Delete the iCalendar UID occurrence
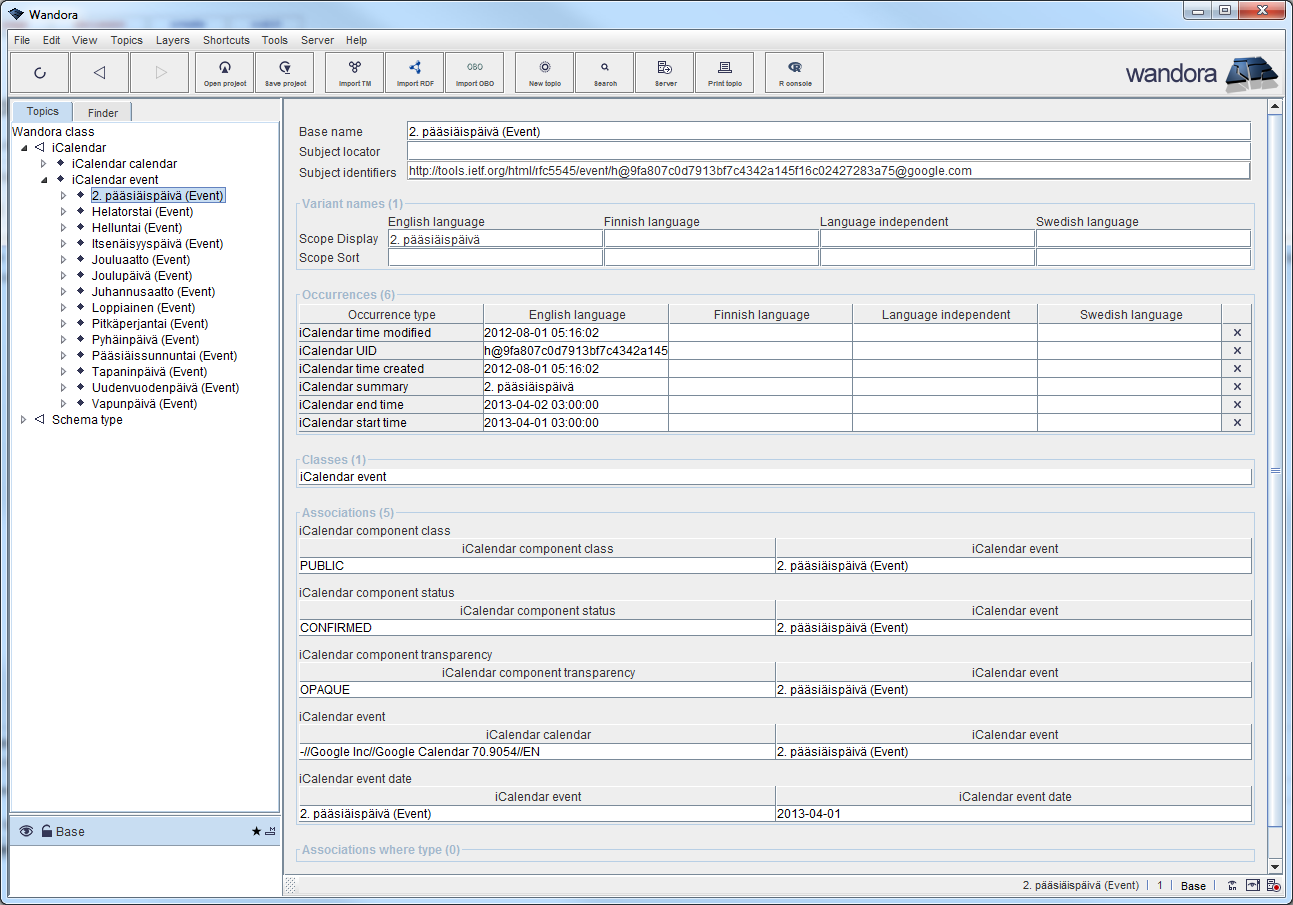 coord(1237,350)
